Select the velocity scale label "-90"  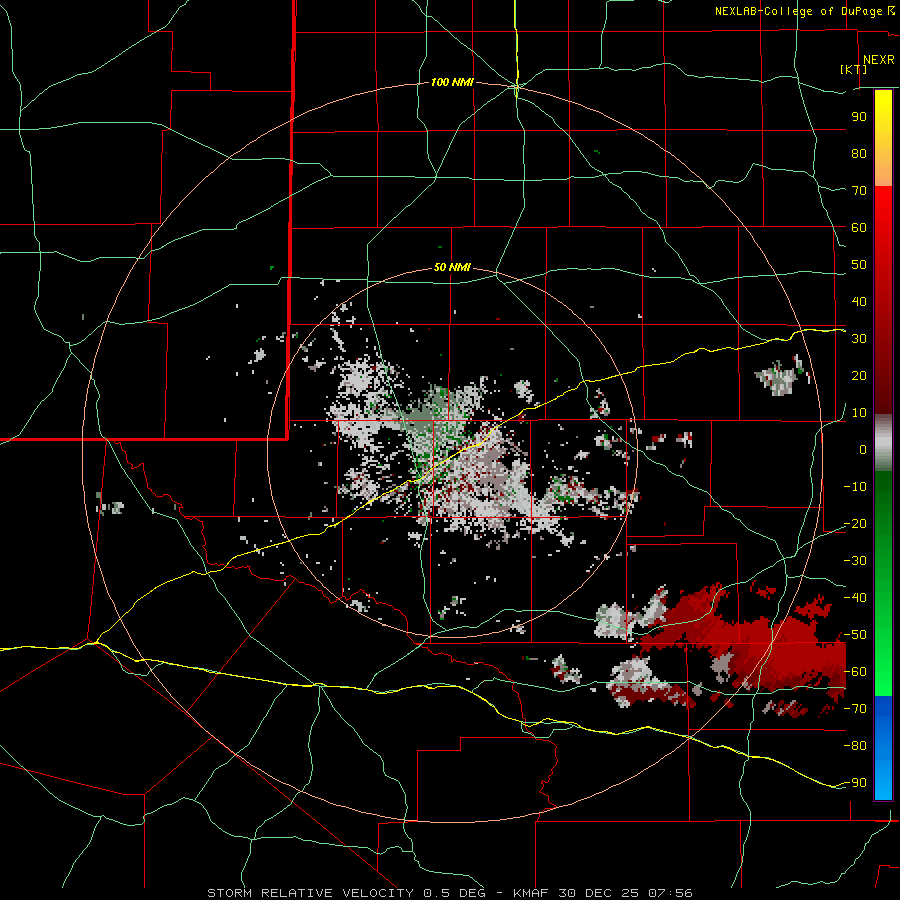tap(855, 783)
